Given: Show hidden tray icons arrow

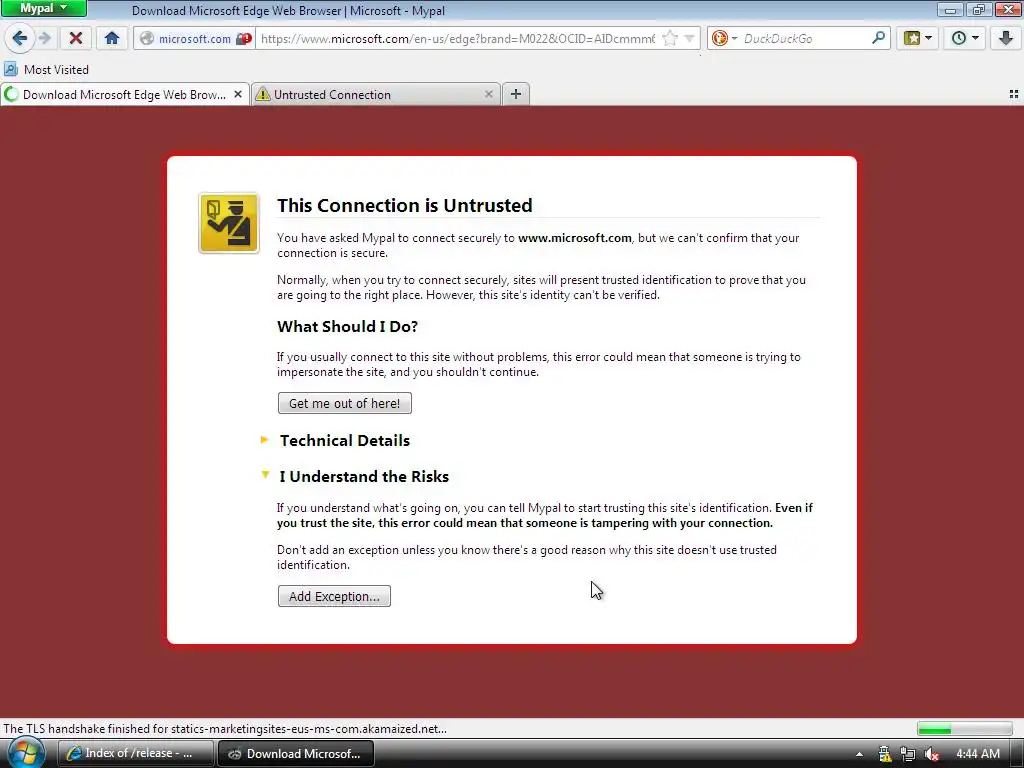Looking at the screenshot, I should click(859, 754).
